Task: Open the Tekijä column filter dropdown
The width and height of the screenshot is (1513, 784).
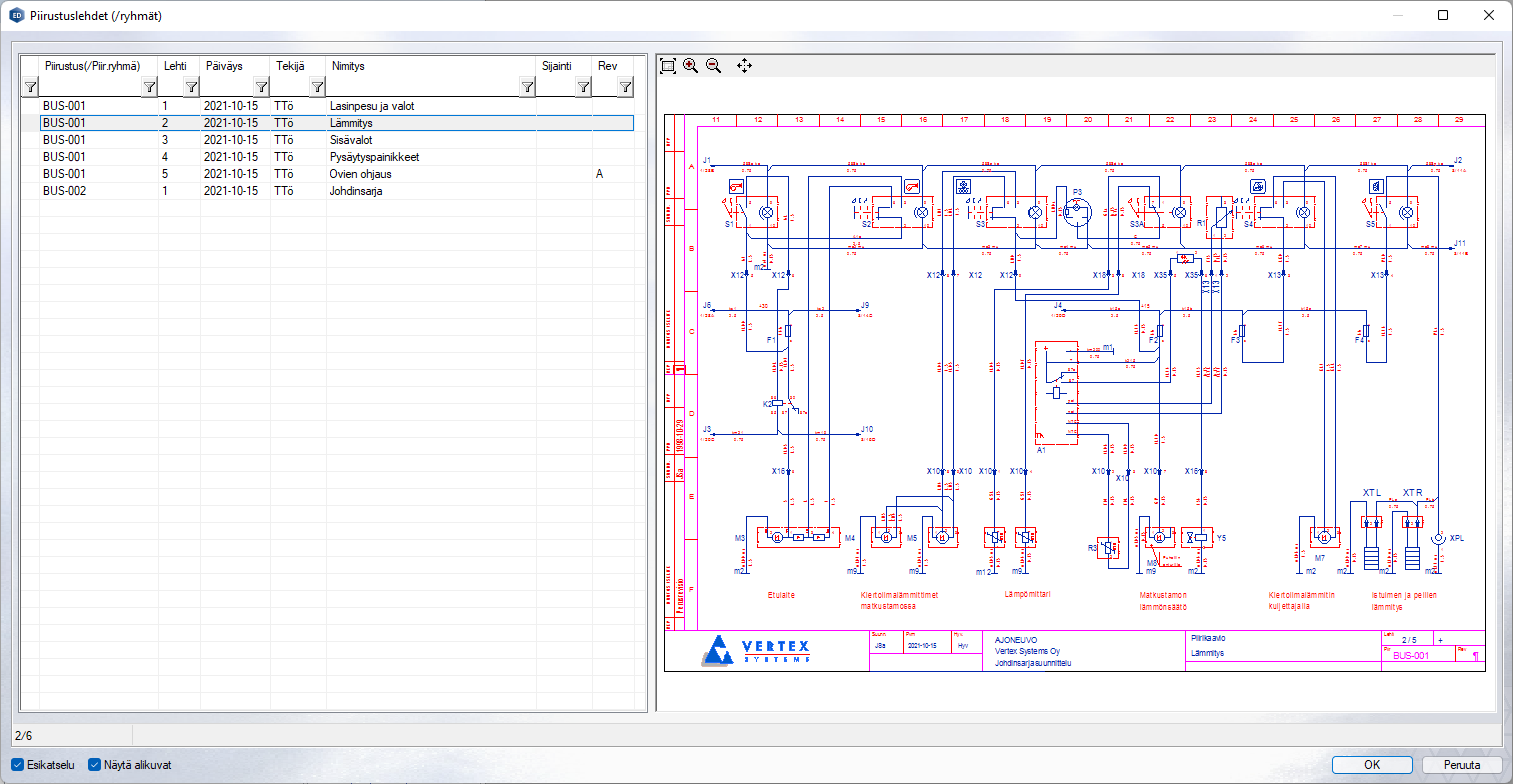Action: 317,88
